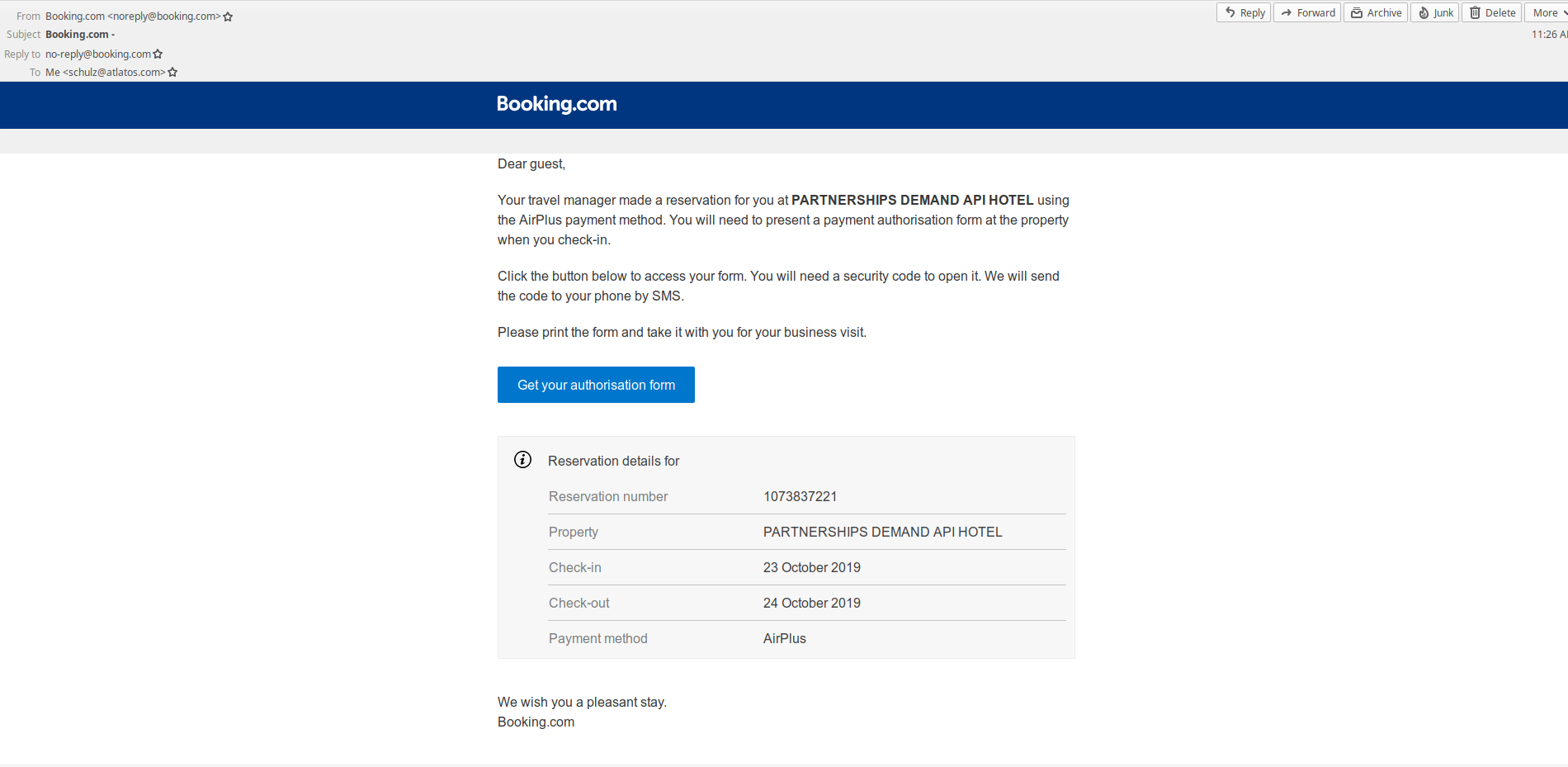1568x767 pixels.
Task: Archive the Booking.com message
Action: click(x=1376, y=12)
